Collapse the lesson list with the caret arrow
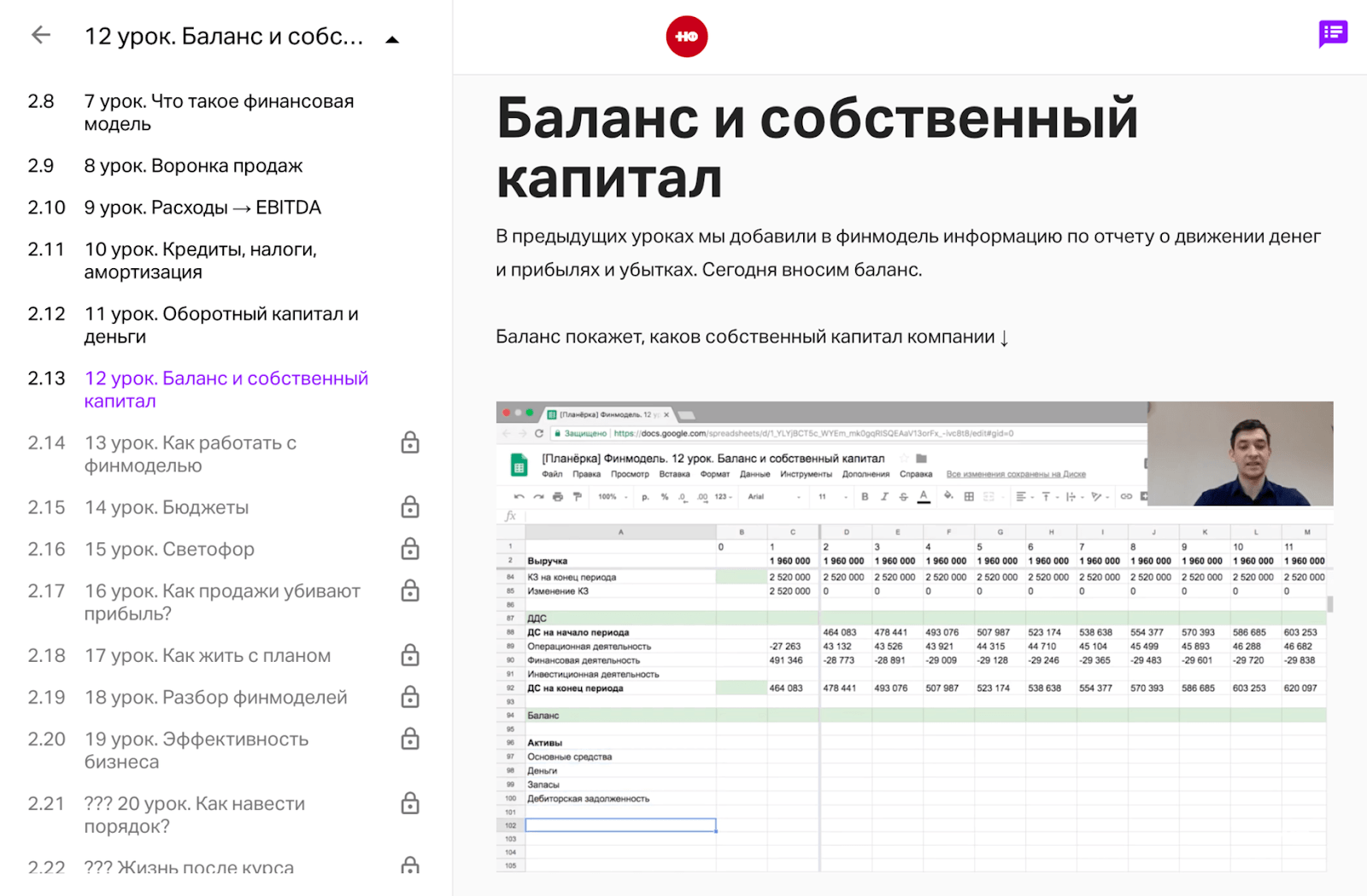 pyautogui.click(x=392, y=39)
